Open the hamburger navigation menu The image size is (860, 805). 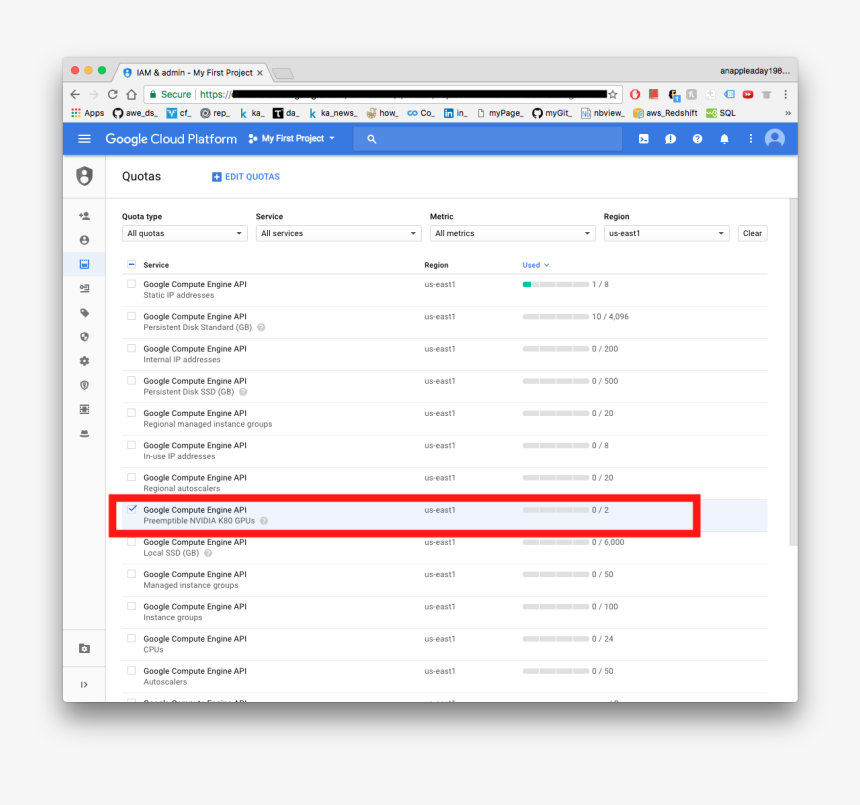point(84,139)
